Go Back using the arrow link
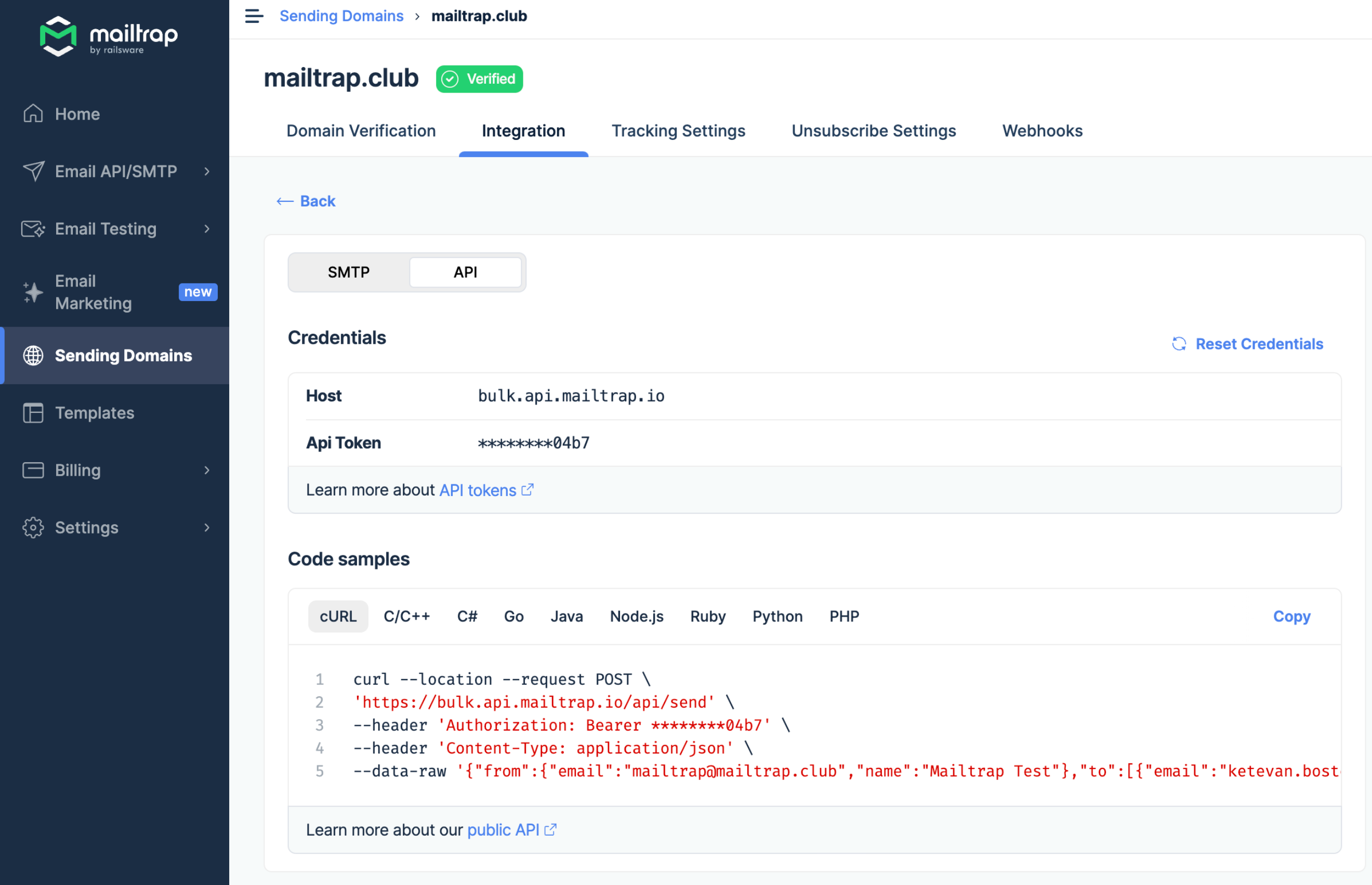Viewport: 1372px width, 885px height. 306,201
